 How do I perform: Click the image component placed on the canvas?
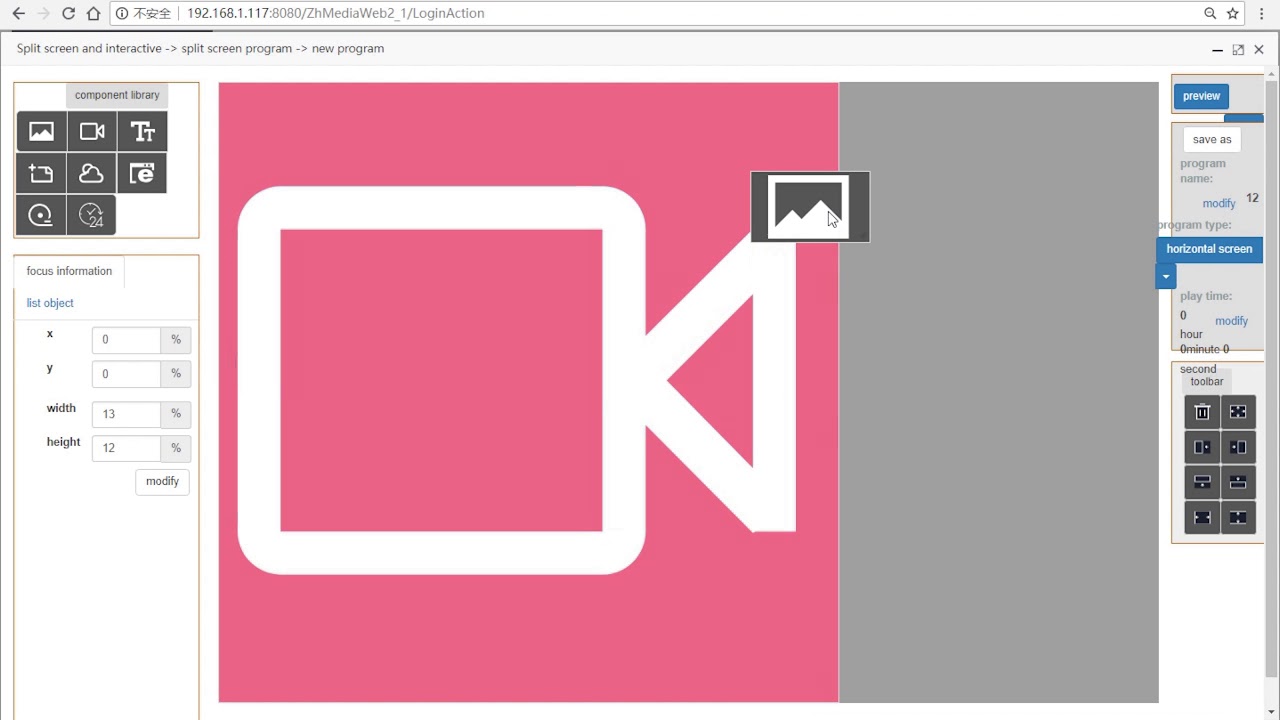pos(810,207)
